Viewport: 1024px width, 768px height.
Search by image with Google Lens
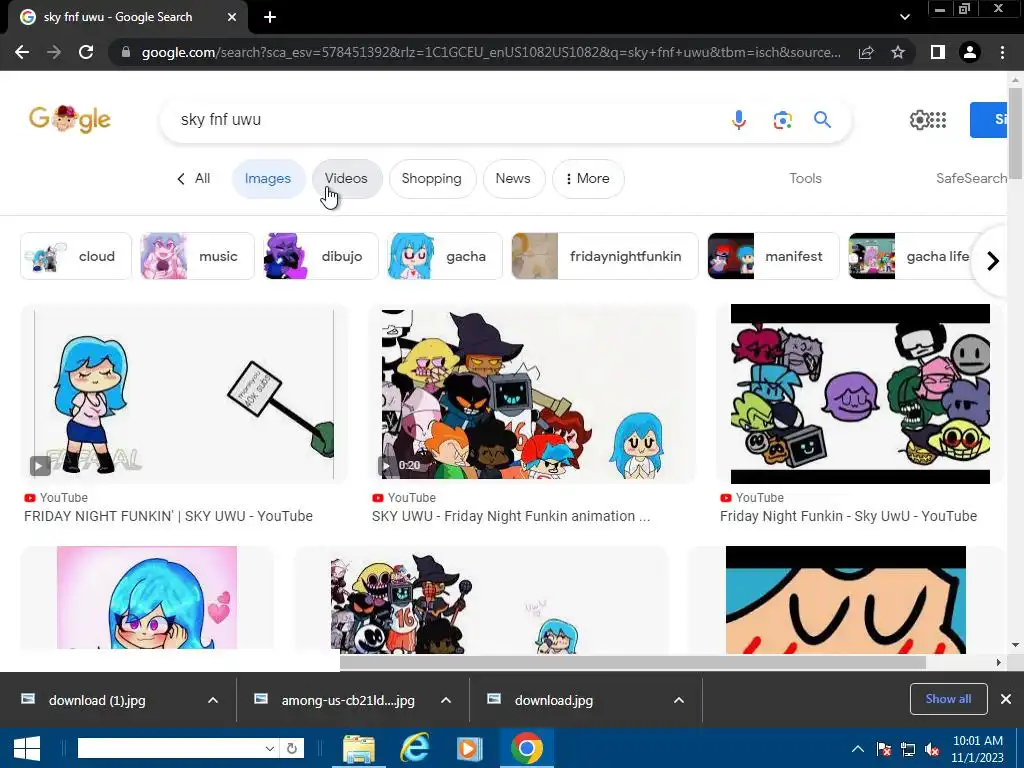pos(782,120)
